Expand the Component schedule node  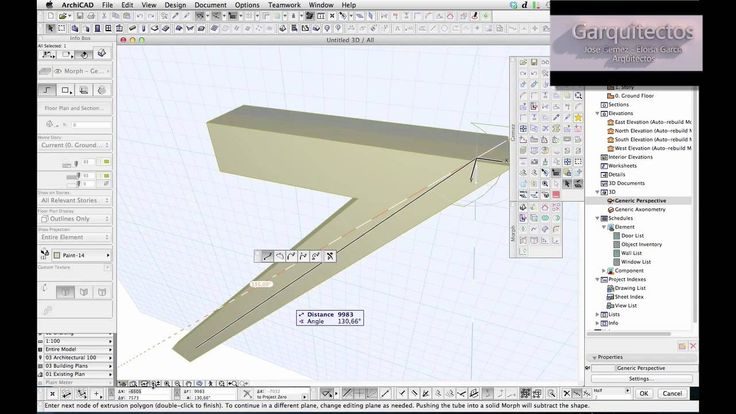604,271
